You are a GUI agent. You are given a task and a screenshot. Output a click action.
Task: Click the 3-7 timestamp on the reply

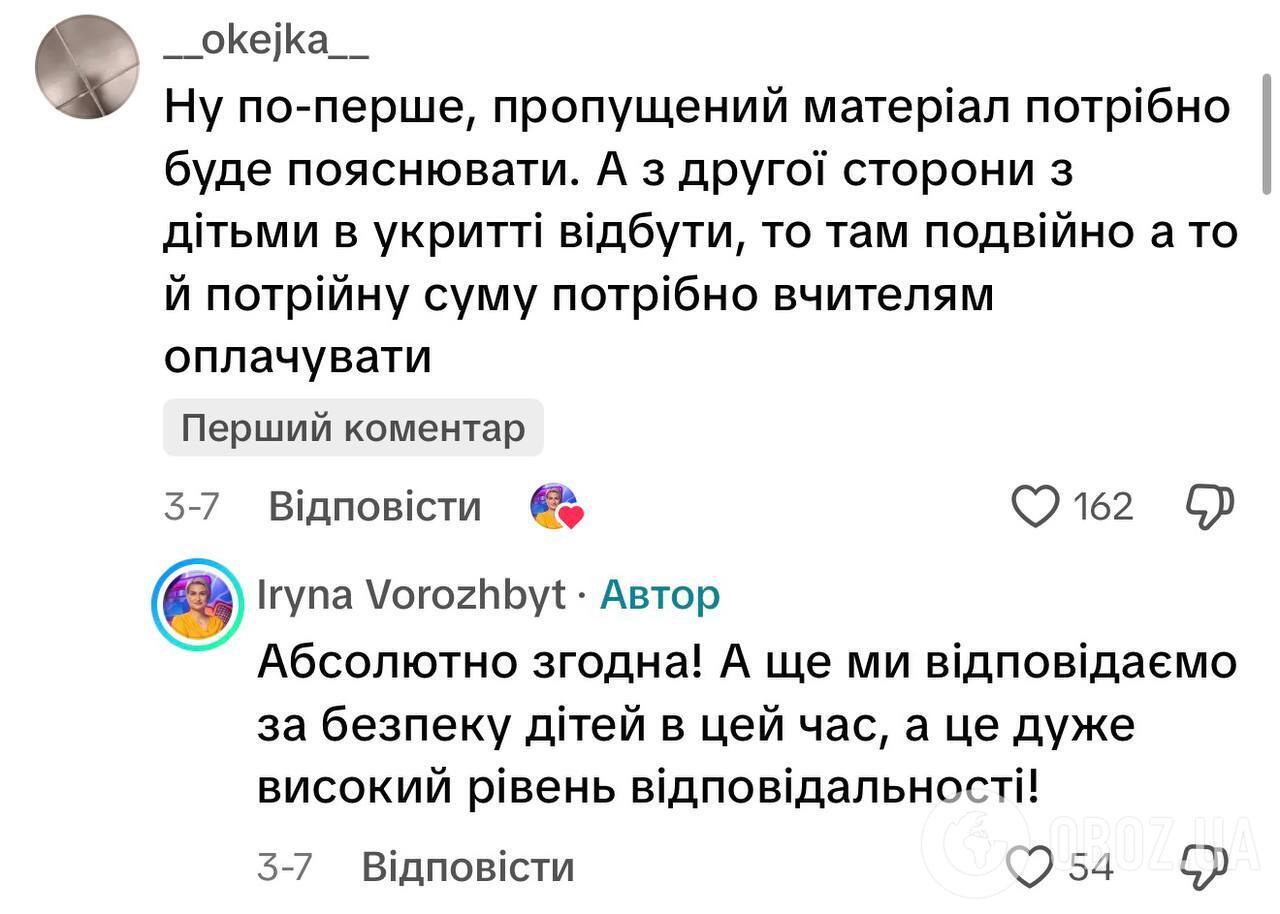coord(286,866)
